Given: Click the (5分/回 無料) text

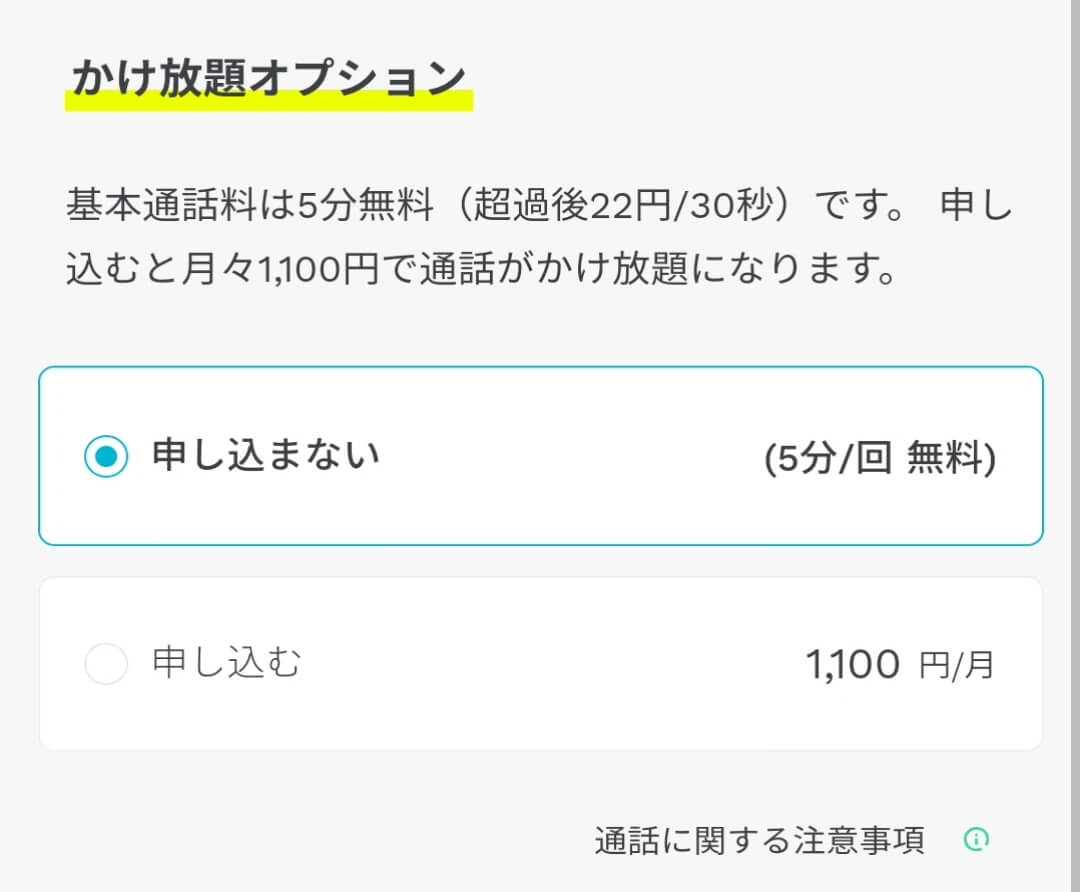Looking at the screenshot, I should [880, 457].
